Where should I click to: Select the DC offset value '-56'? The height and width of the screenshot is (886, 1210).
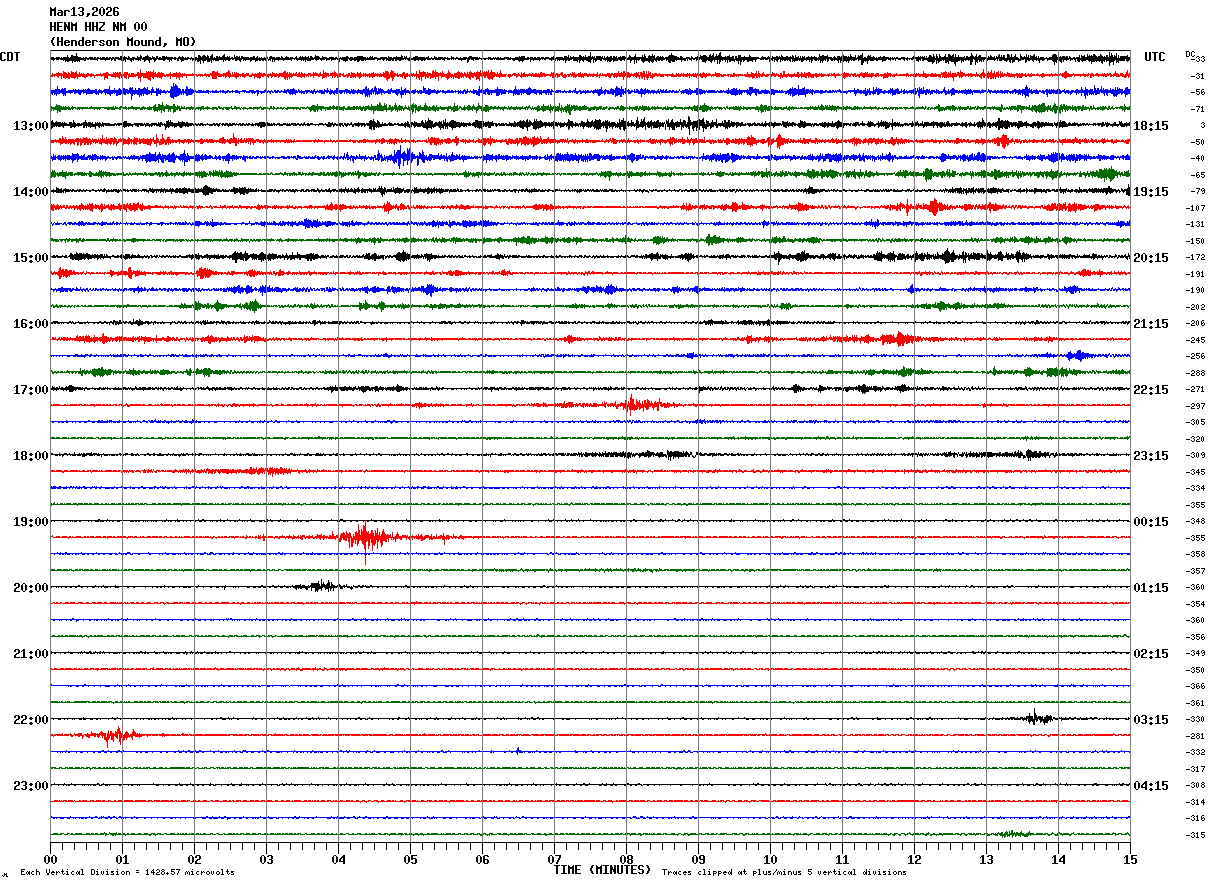pyautogui.click(x=1196, y=92)
